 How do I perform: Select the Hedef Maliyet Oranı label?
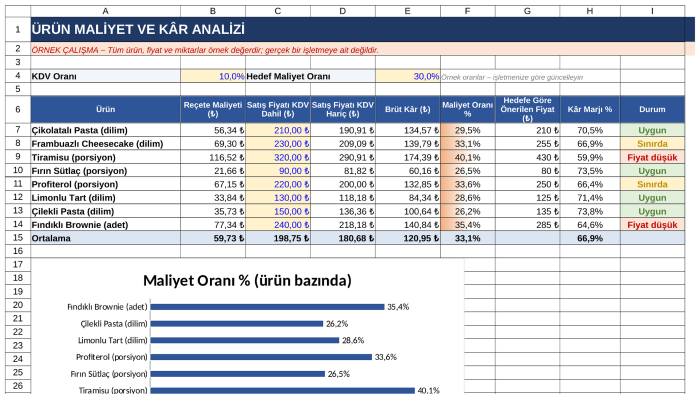click(x=310, y=76)
